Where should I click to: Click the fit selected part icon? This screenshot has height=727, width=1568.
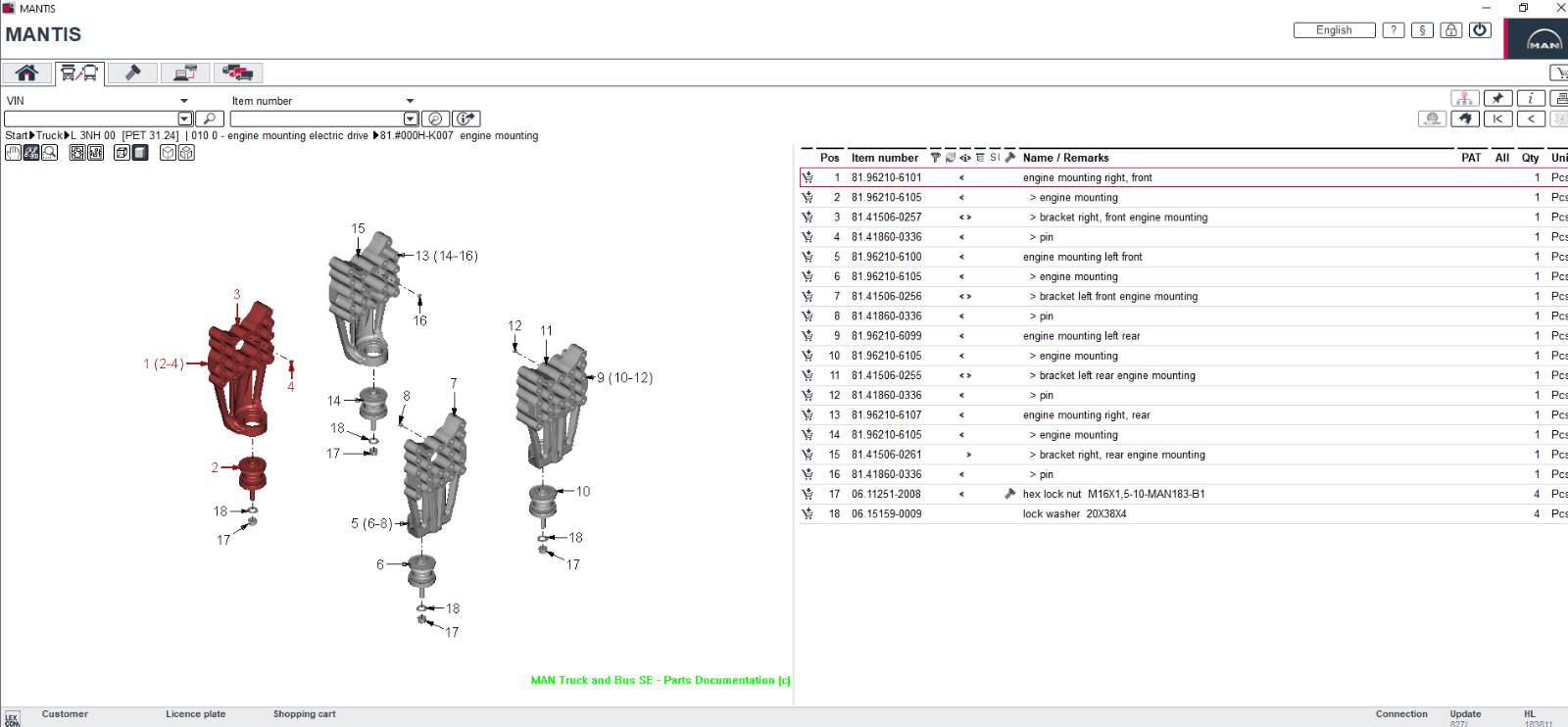[96, 153]
